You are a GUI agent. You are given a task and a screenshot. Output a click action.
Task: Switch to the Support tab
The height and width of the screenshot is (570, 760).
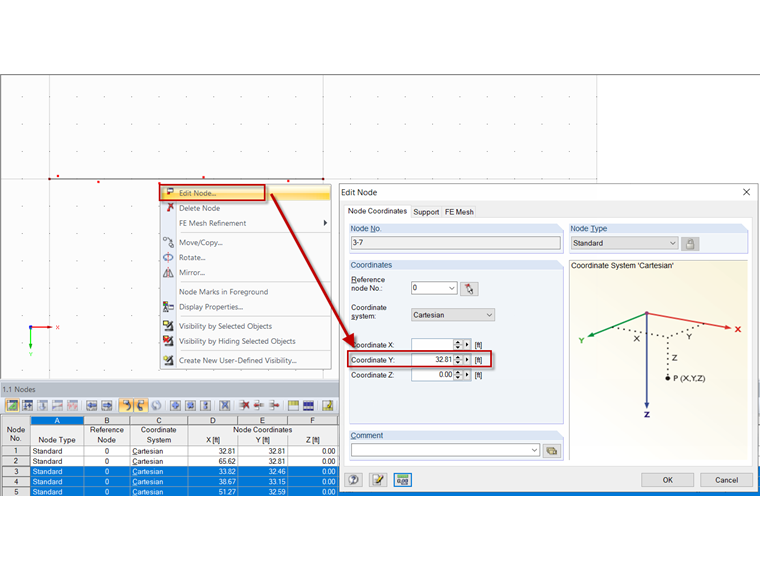click(x=426, y=212)
